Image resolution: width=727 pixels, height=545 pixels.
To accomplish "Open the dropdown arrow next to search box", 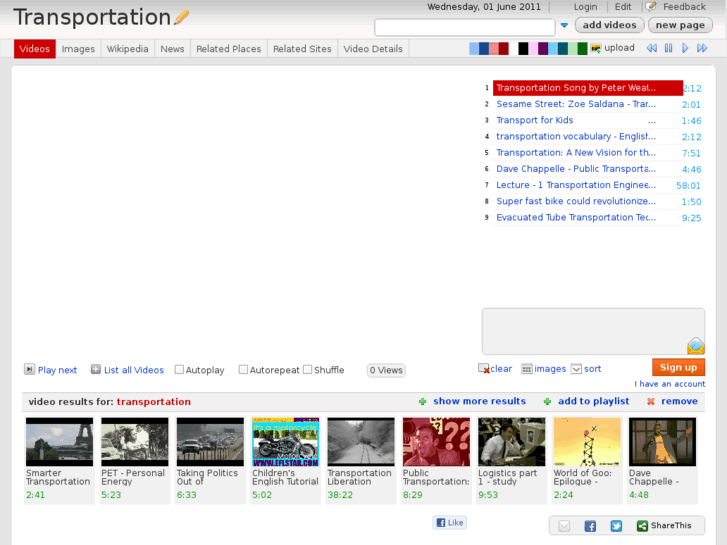I will click(564, 26).
